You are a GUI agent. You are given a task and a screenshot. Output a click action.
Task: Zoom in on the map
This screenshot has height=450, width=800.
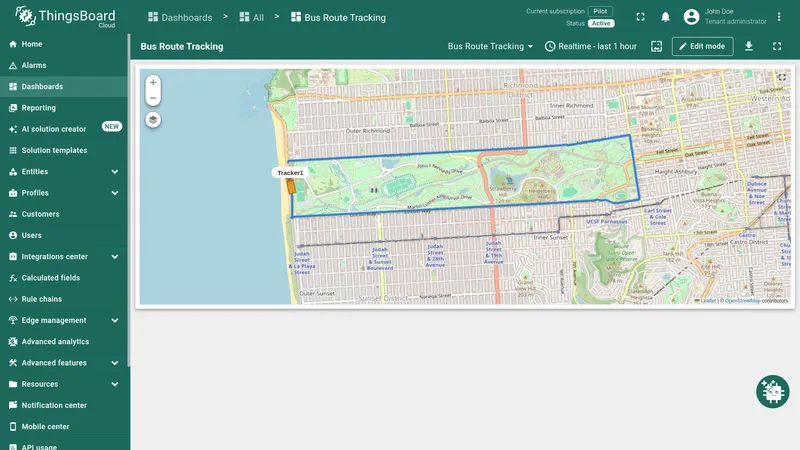(x=153, y=83)
